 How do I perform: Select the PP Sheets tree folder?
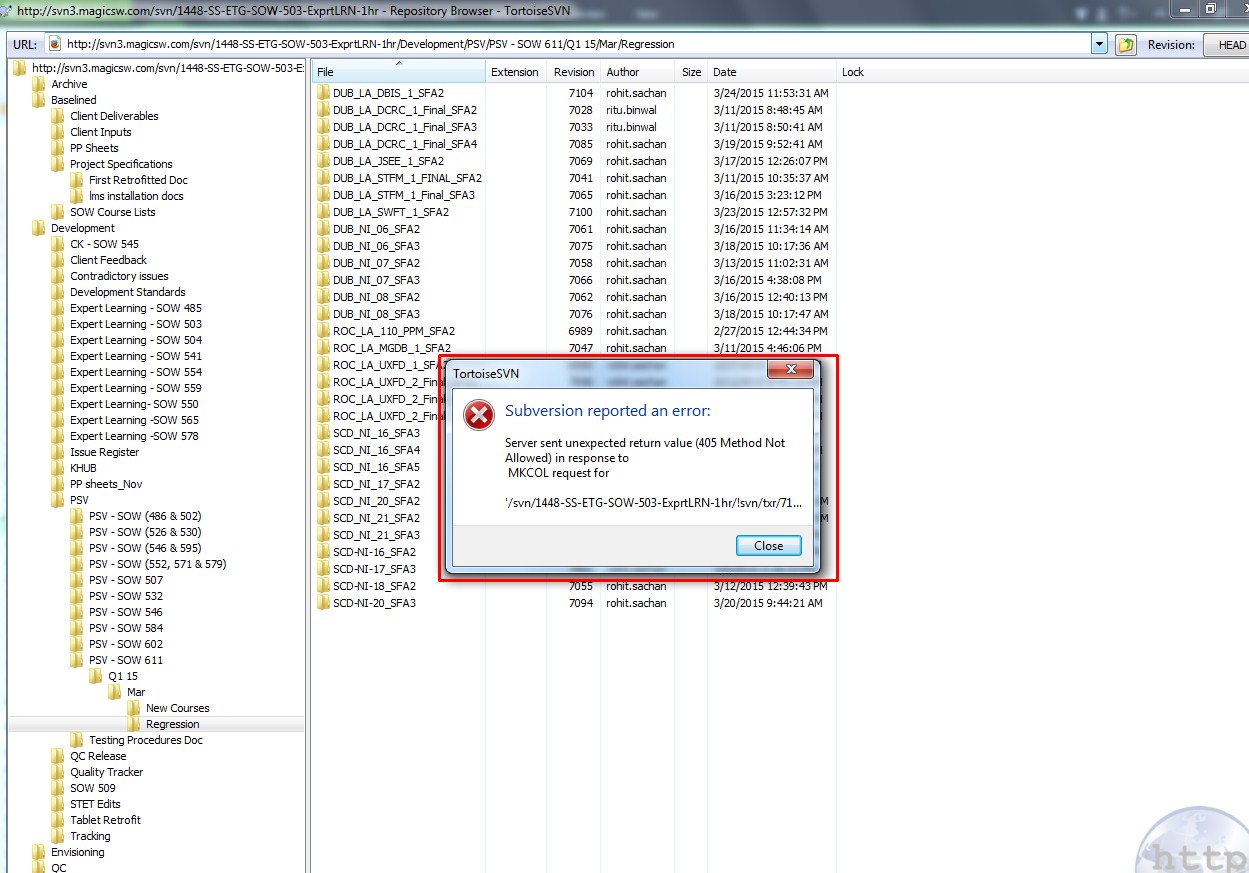(94, 148)
